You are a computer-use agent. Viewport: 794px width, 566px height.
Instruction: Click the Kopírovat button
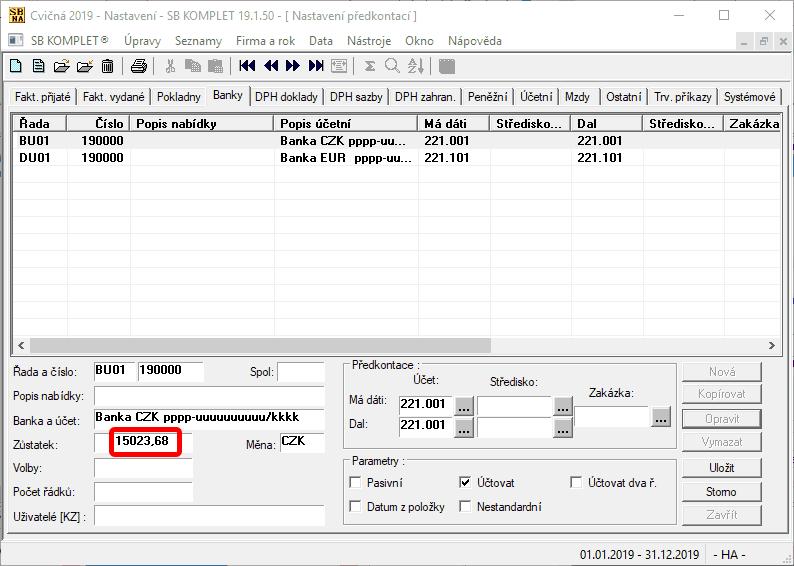[x=722, y=394]
